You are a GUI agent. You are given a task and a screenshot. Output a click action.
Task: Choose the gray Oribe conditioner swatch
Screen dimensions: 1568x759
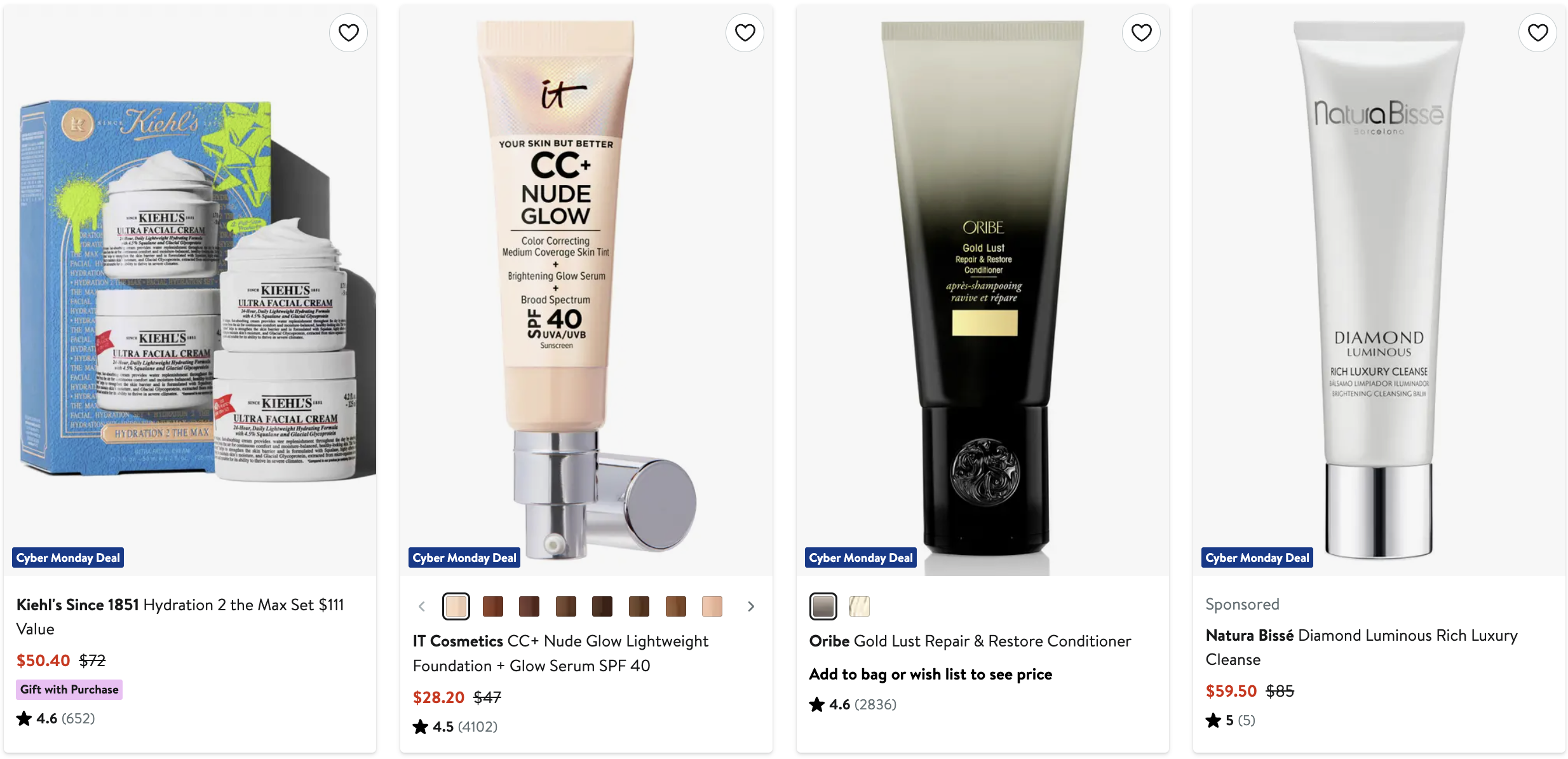click(823, 606)
